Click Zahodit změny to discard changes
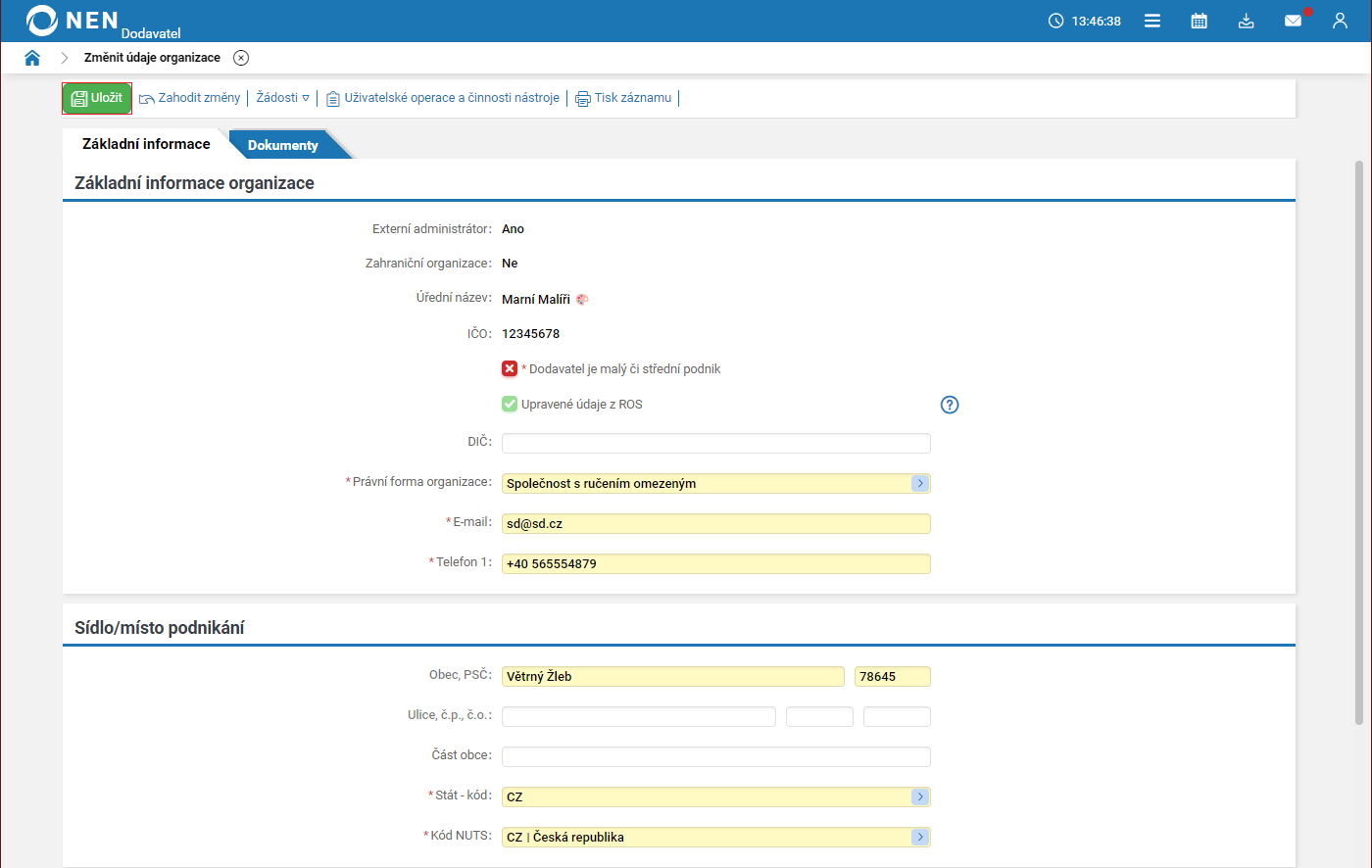1372x868 pixels. tap(190, 98)
